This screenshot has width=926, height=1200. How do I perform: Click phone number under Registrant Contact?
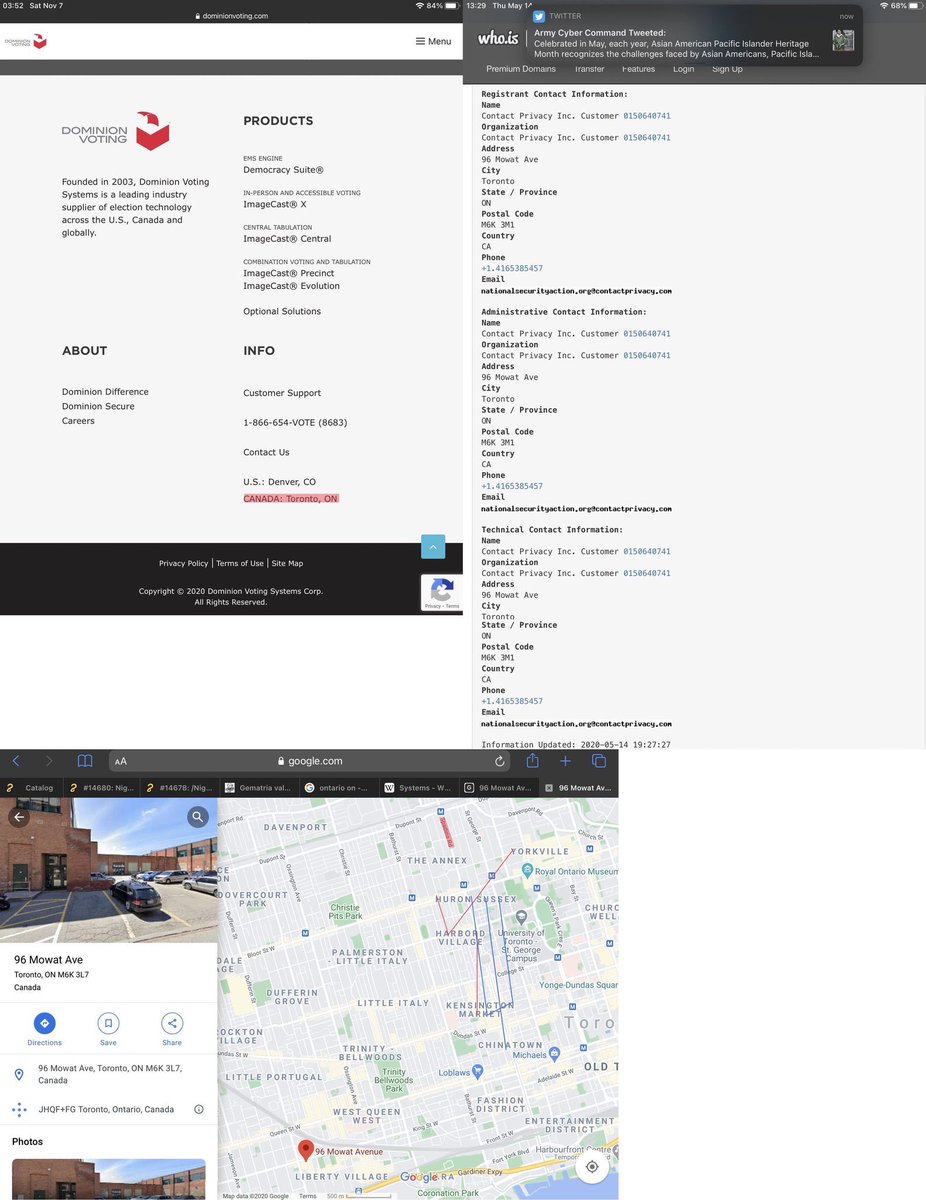coord(512,268)
